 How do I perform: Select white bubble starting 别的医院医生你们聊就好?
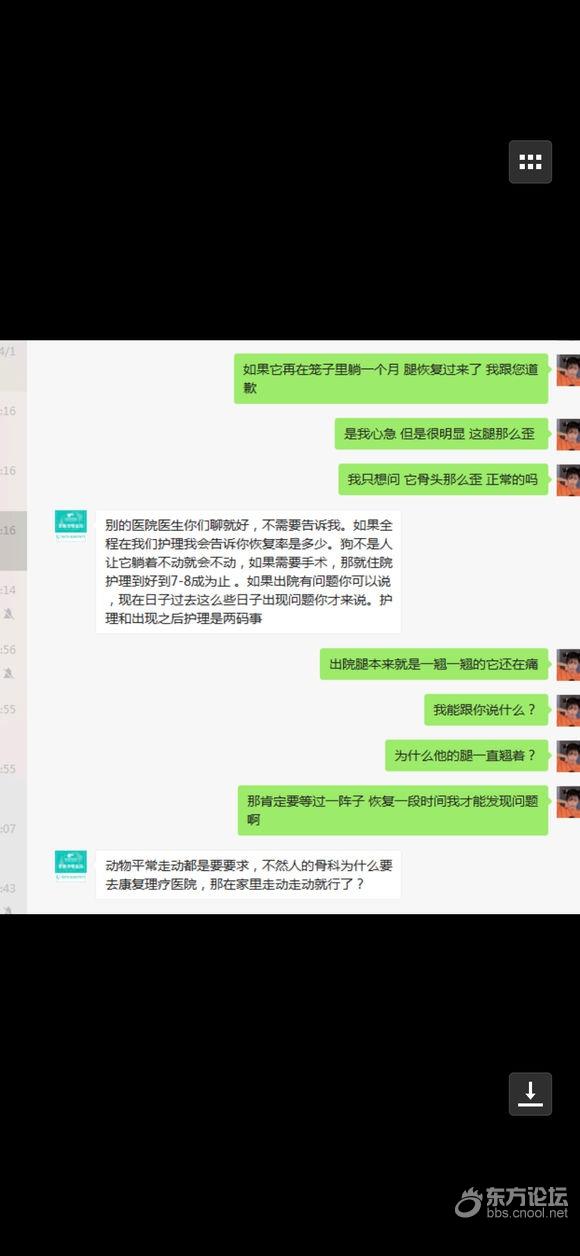tap(248, 571)
